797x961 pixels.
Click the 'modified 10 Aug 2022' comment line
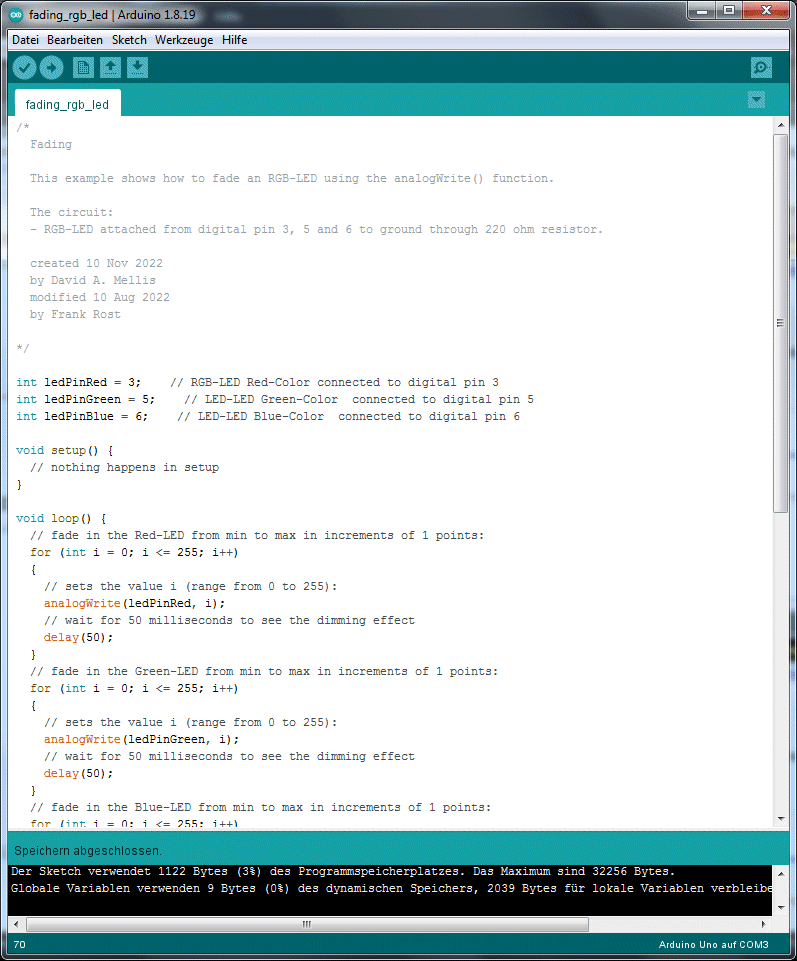point(100,297)
